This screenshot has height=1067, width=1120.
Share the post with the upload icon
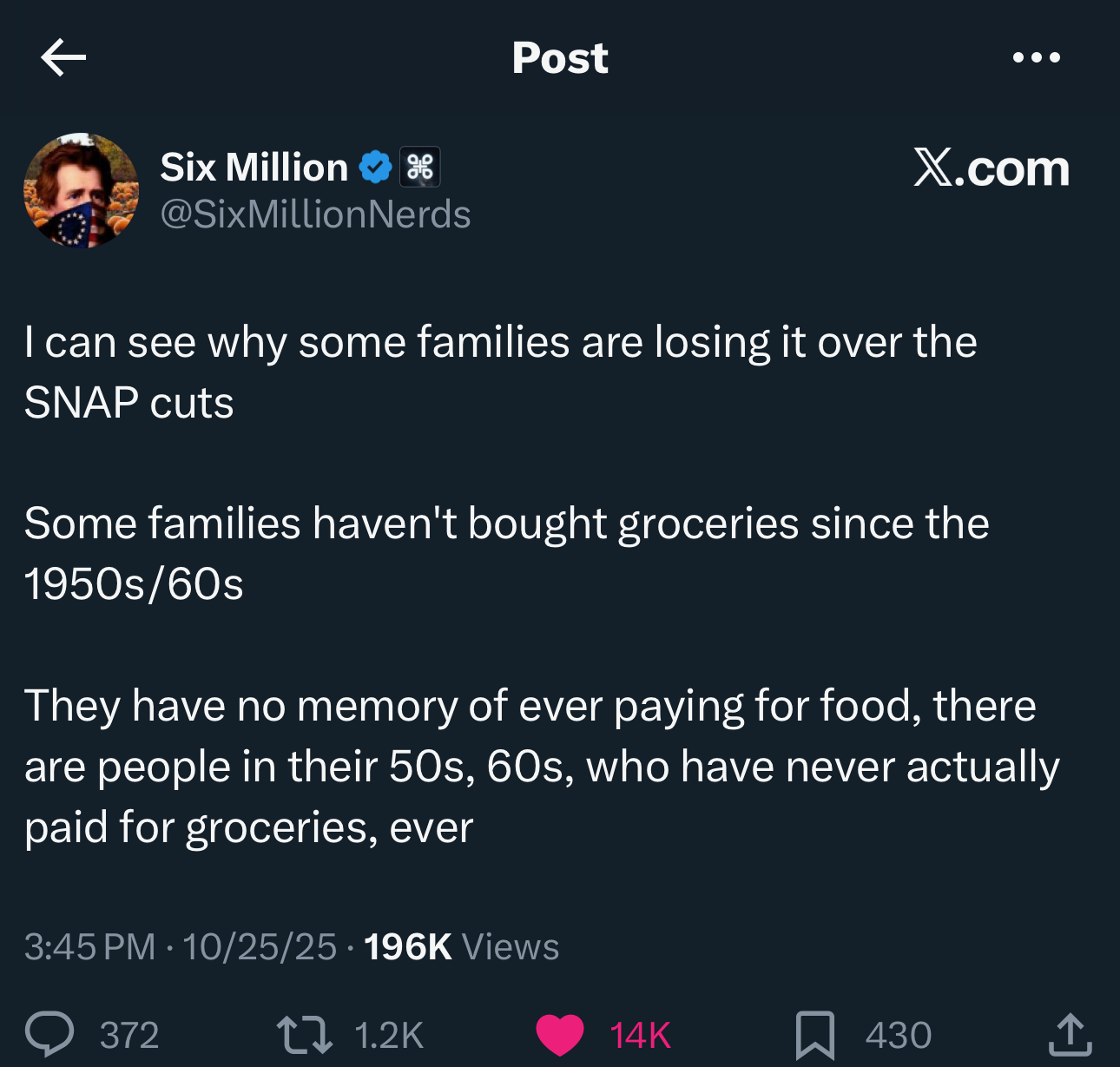(1070, 1034)
